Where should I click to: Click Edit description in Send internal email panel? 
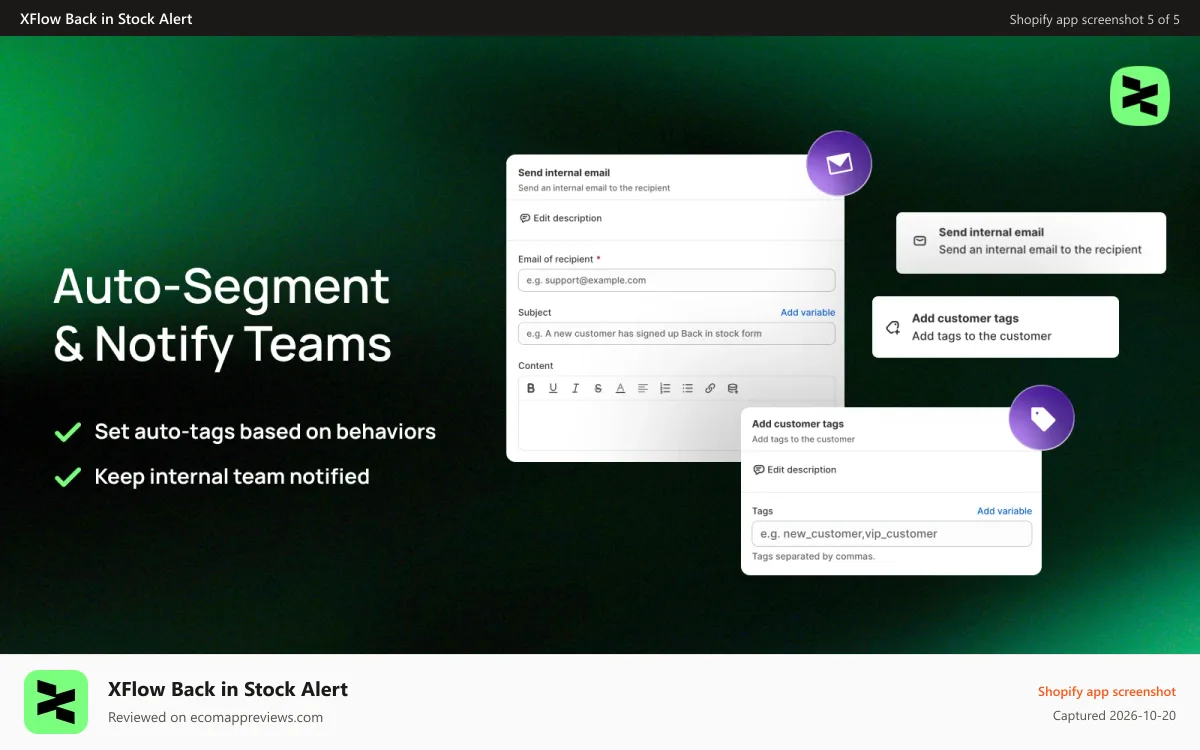click(x=567, y=218)
